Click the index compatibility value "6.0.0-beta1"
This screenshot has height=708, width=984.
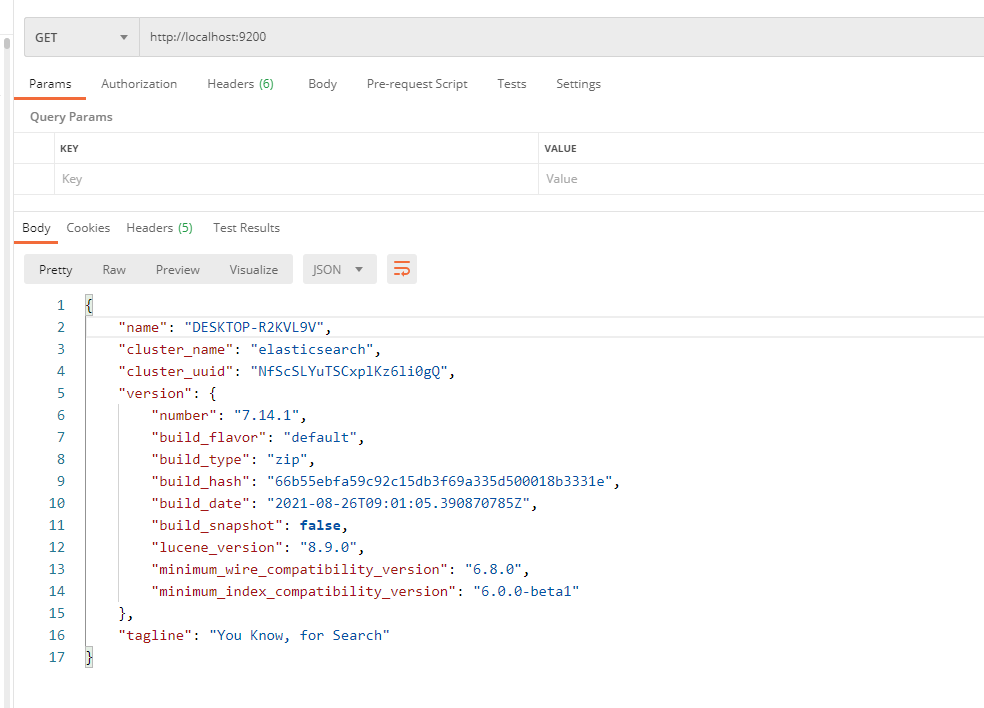click(526, 591)
